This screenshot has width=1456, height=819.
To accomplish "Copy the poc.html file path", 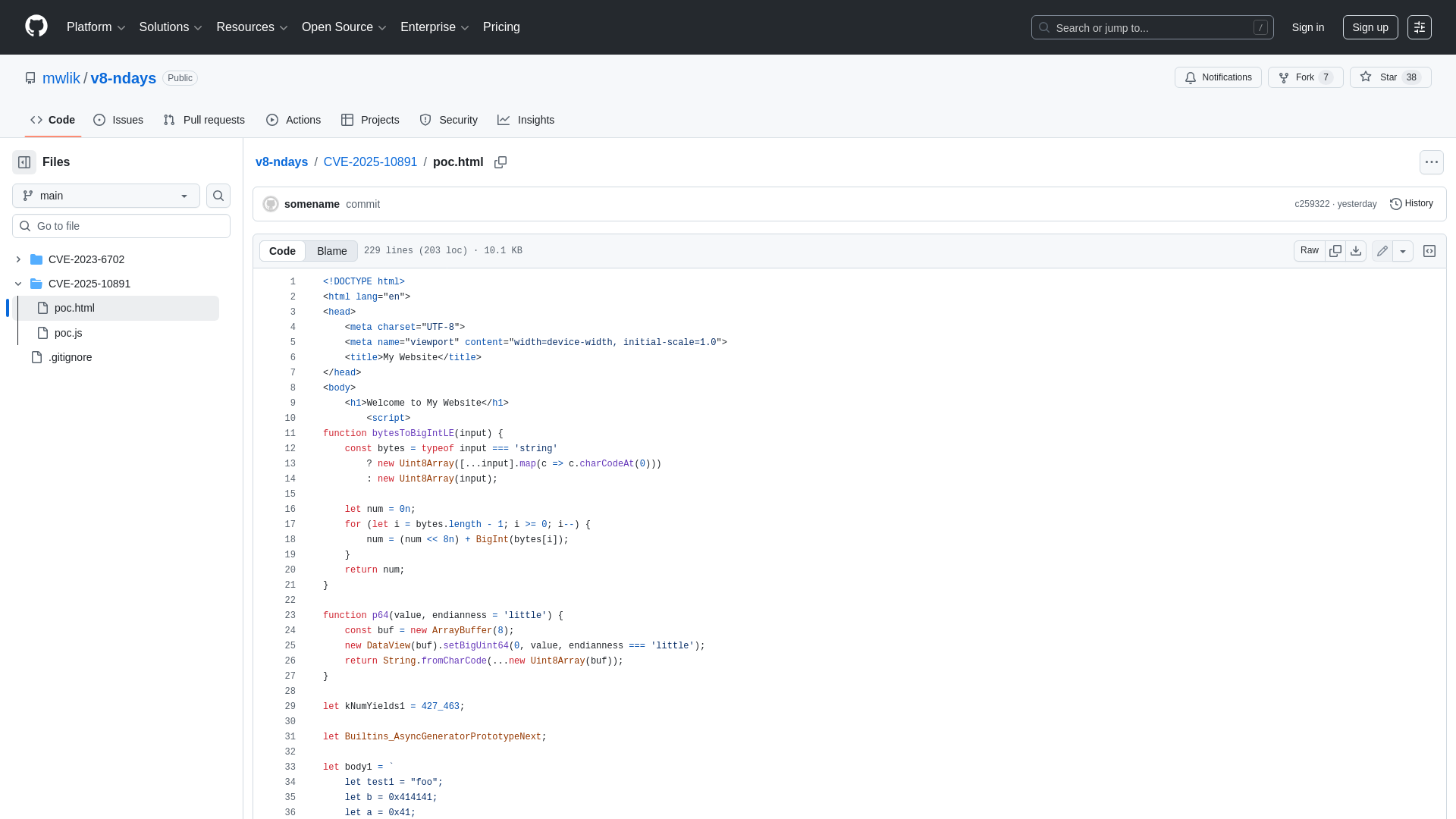I will tap(500, 162).
